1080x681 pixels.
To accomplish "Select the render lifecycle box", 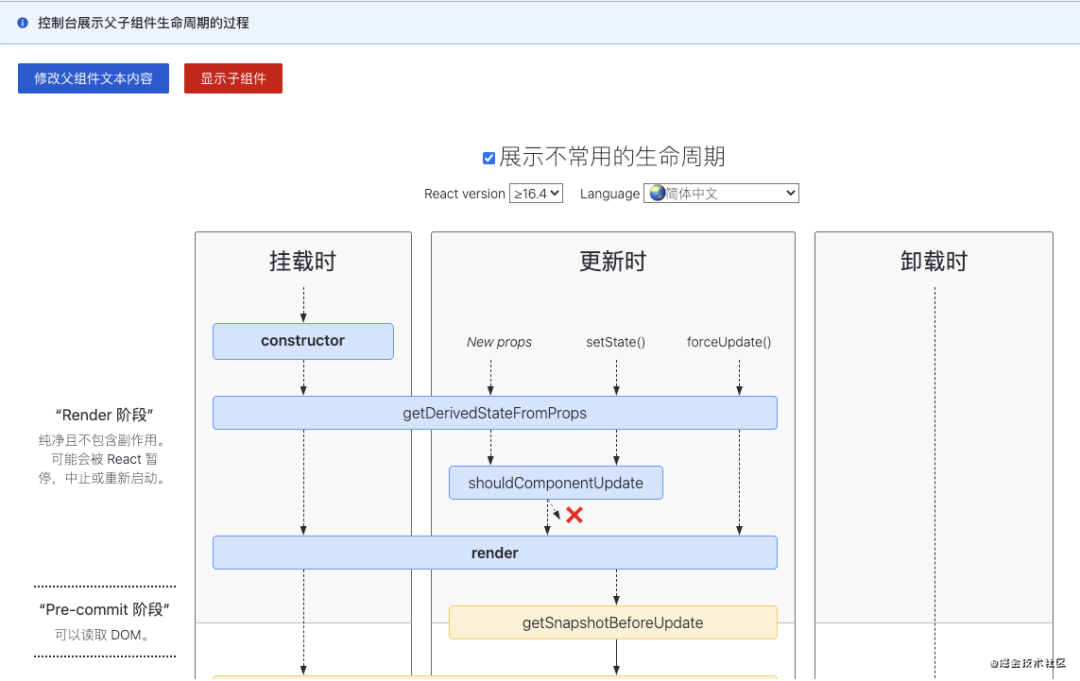I will coord(494,552).
